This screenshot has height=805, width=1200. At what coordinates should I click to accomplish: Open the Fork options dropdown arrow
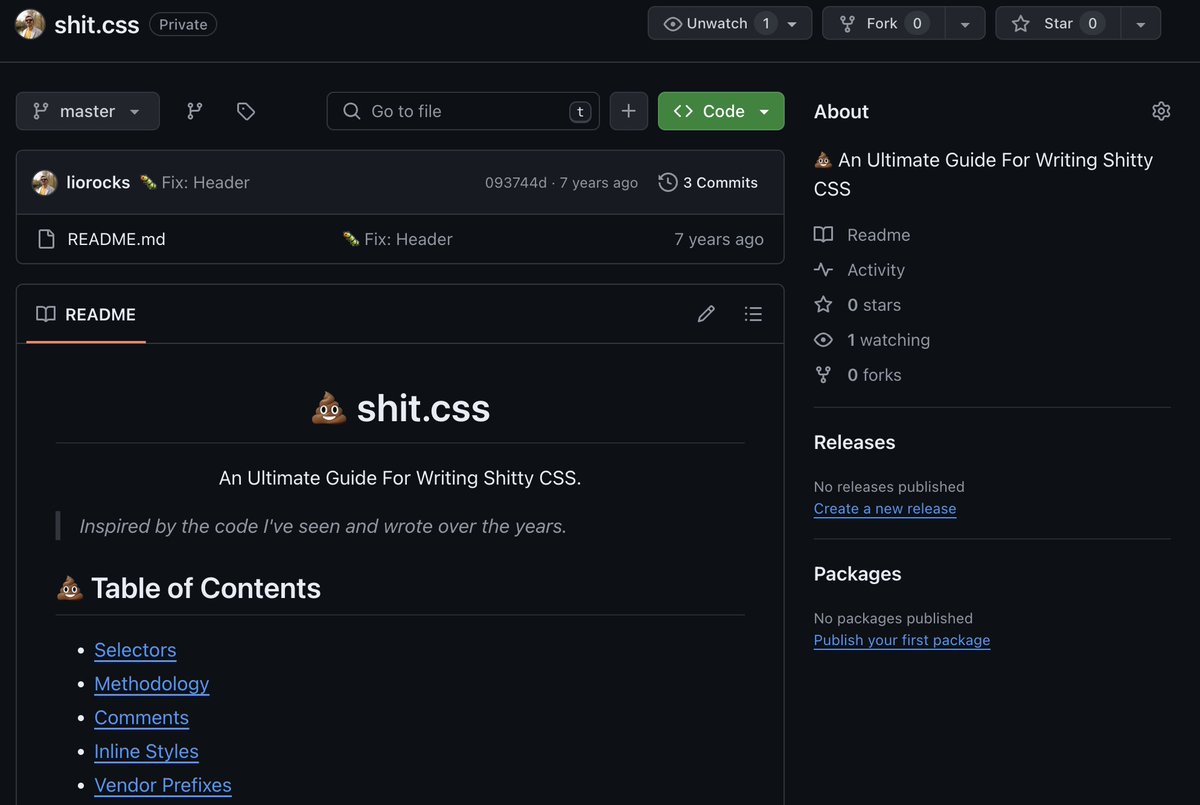(965, 23)
